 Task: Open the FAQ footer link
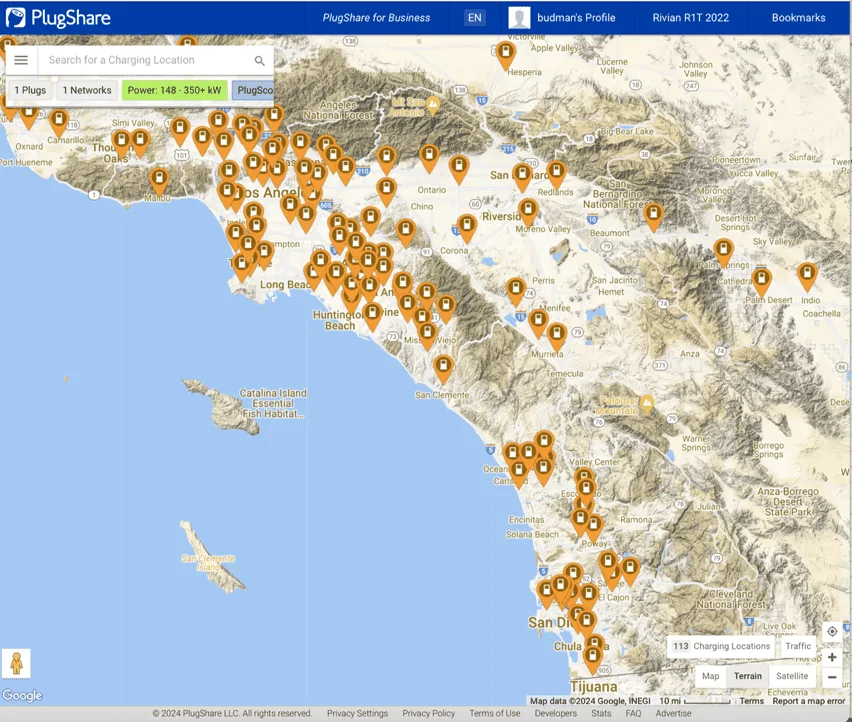click(633, 713)
